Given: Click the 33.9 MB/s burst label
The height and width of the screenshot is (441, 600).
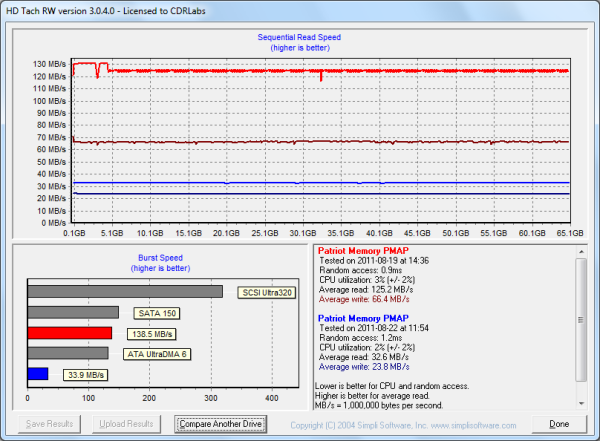Looking at the screenshot, I should coord(86,375).
